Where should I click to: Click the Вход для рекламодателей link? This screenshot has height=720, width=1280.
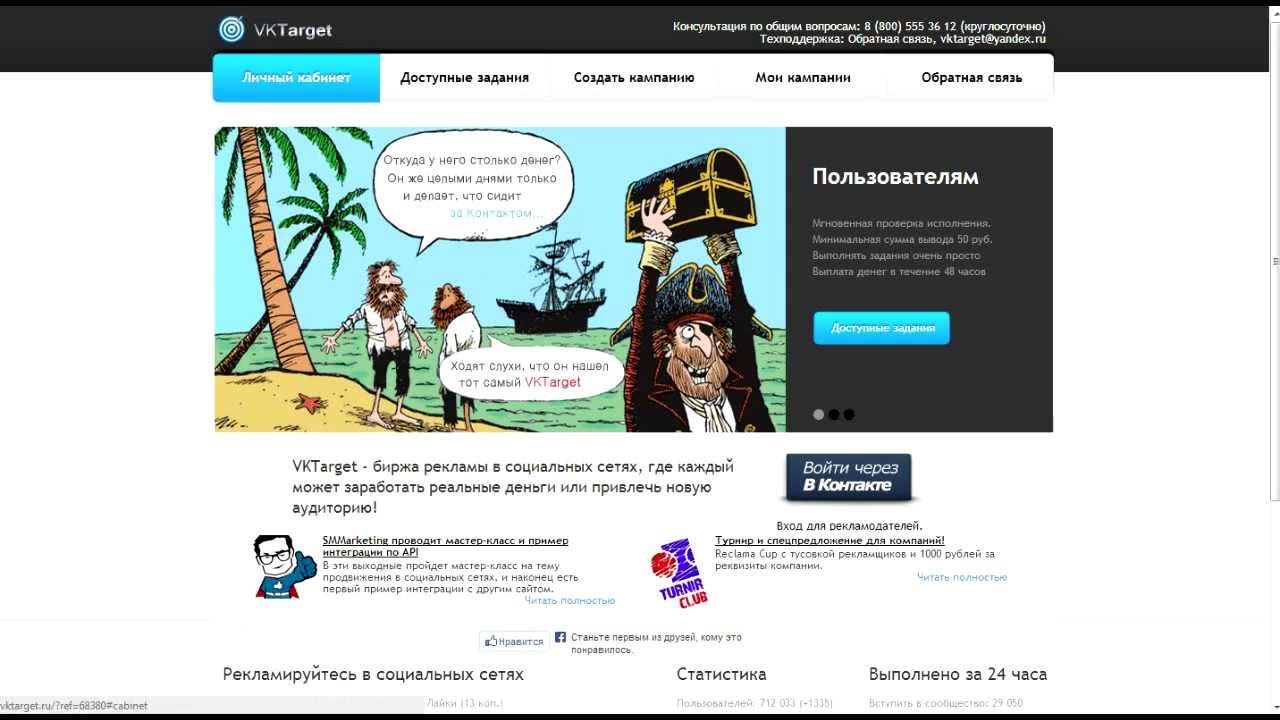[x=850, y=526]
